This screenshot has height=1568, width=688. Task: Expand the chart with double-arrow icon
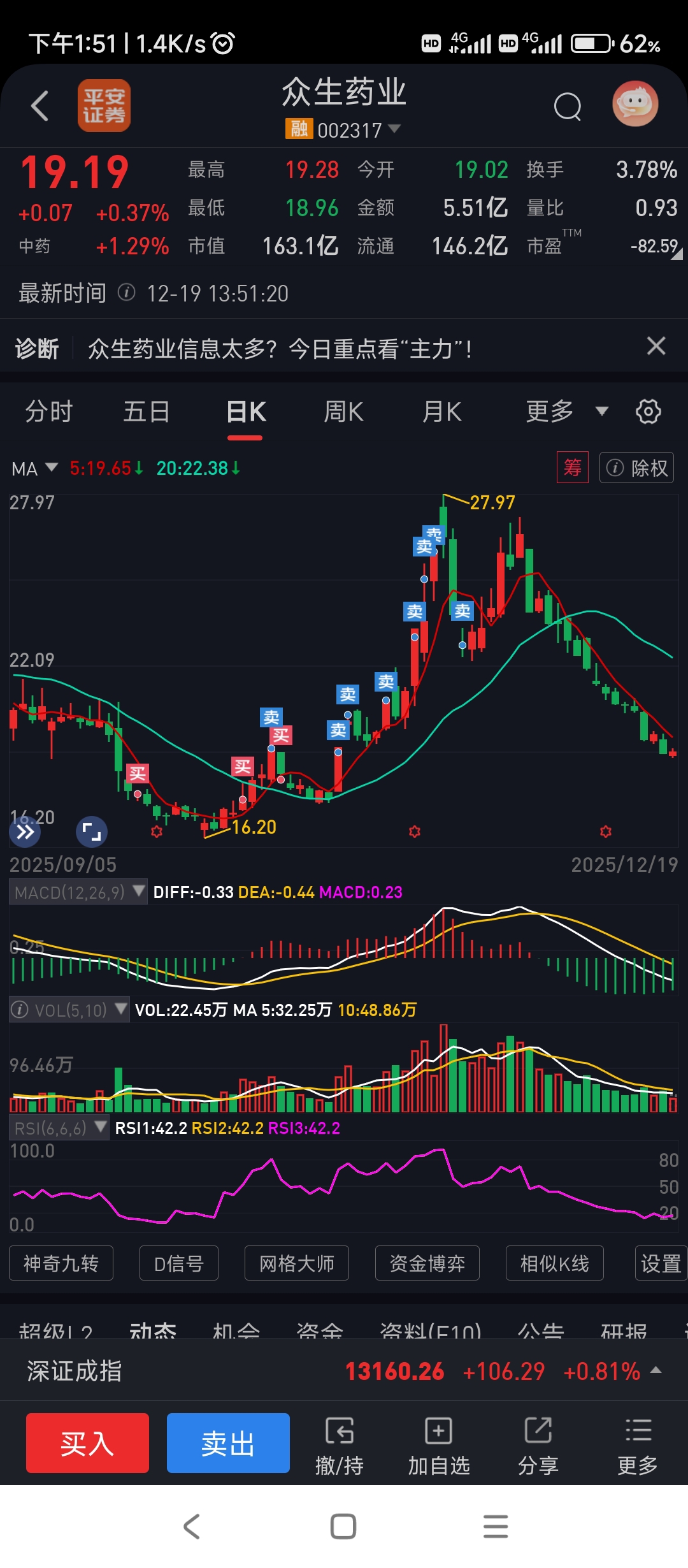pyautogui.click(x=25, y=832)
